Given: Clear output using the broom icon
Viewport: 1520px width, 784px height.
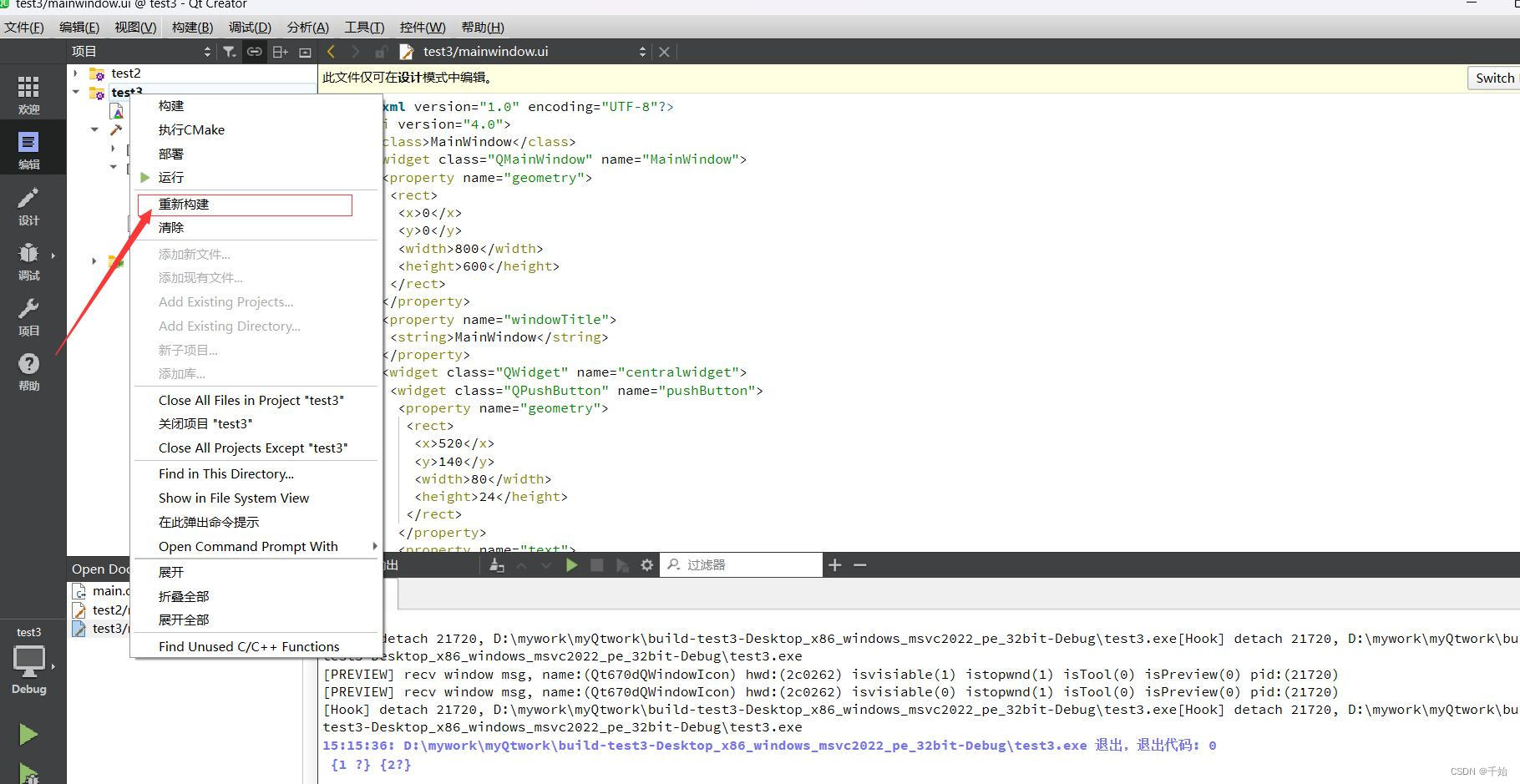Looking at the screenshot, I should tap(497, 565).
